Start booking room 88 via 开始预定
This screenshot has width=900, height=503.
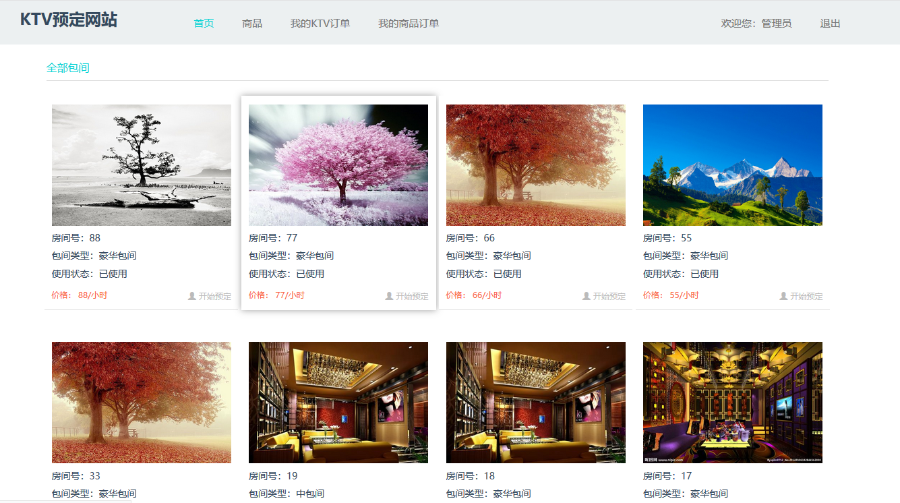tap(215, 296)
